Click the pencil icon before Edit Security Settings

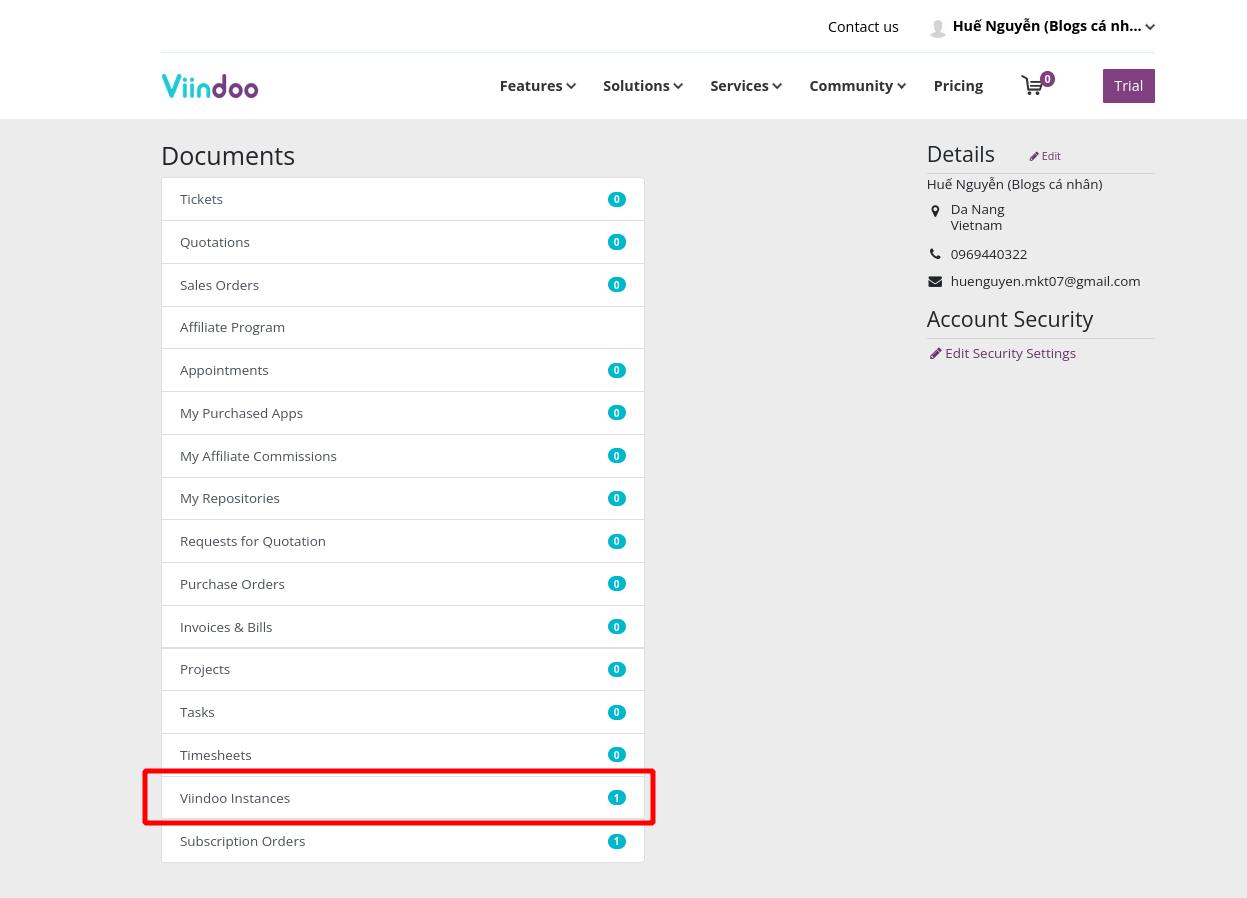tap(936, 353)
